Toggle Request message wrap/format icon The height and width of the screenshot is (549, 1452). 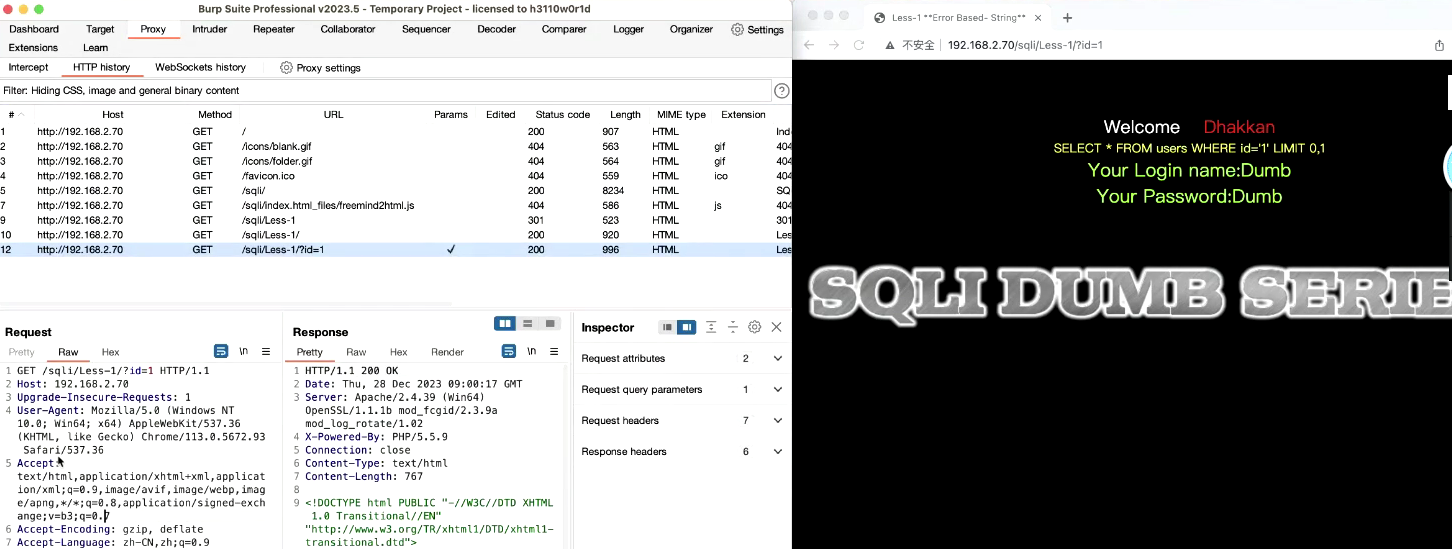pos(221,352)
